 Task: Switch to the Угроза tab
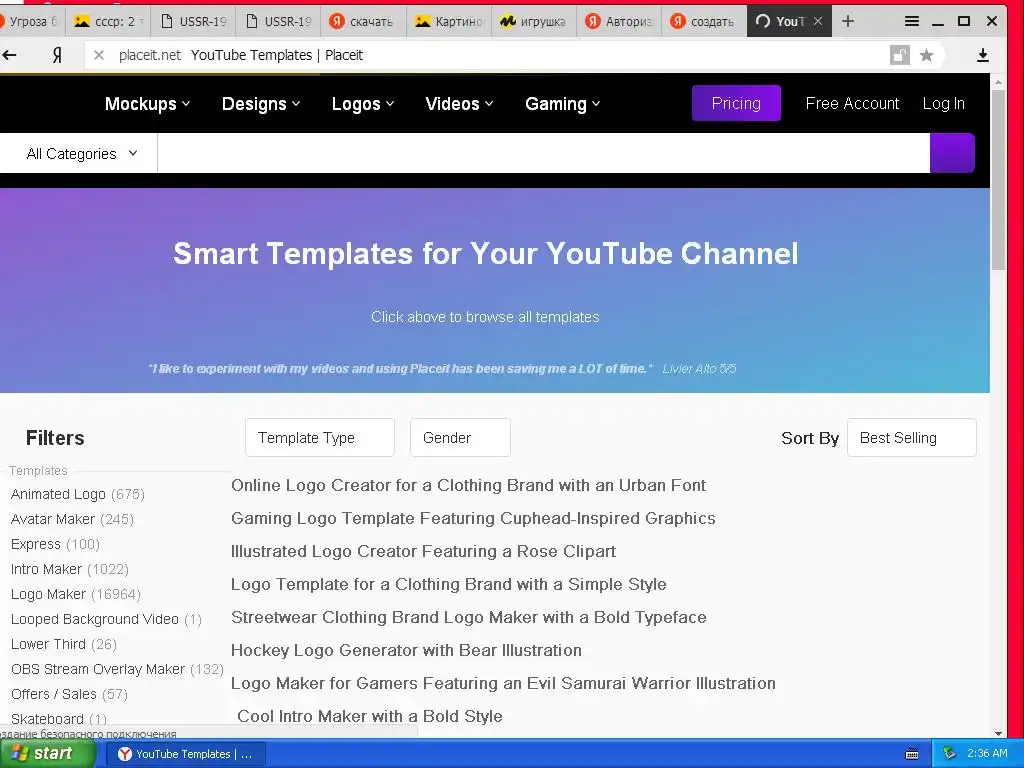(x=31, y=21)
